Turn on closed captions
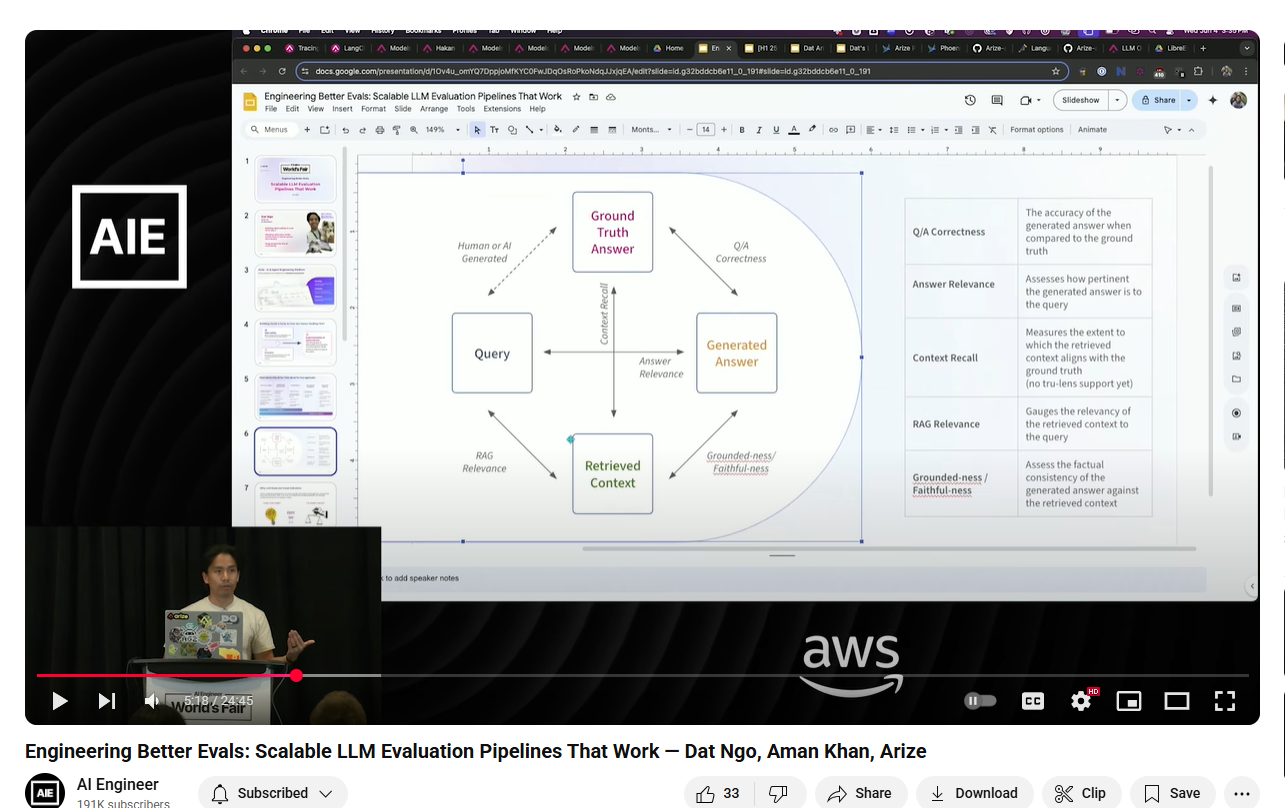The width and height of the screenshot is (1285, 808). coord(1033,701)
